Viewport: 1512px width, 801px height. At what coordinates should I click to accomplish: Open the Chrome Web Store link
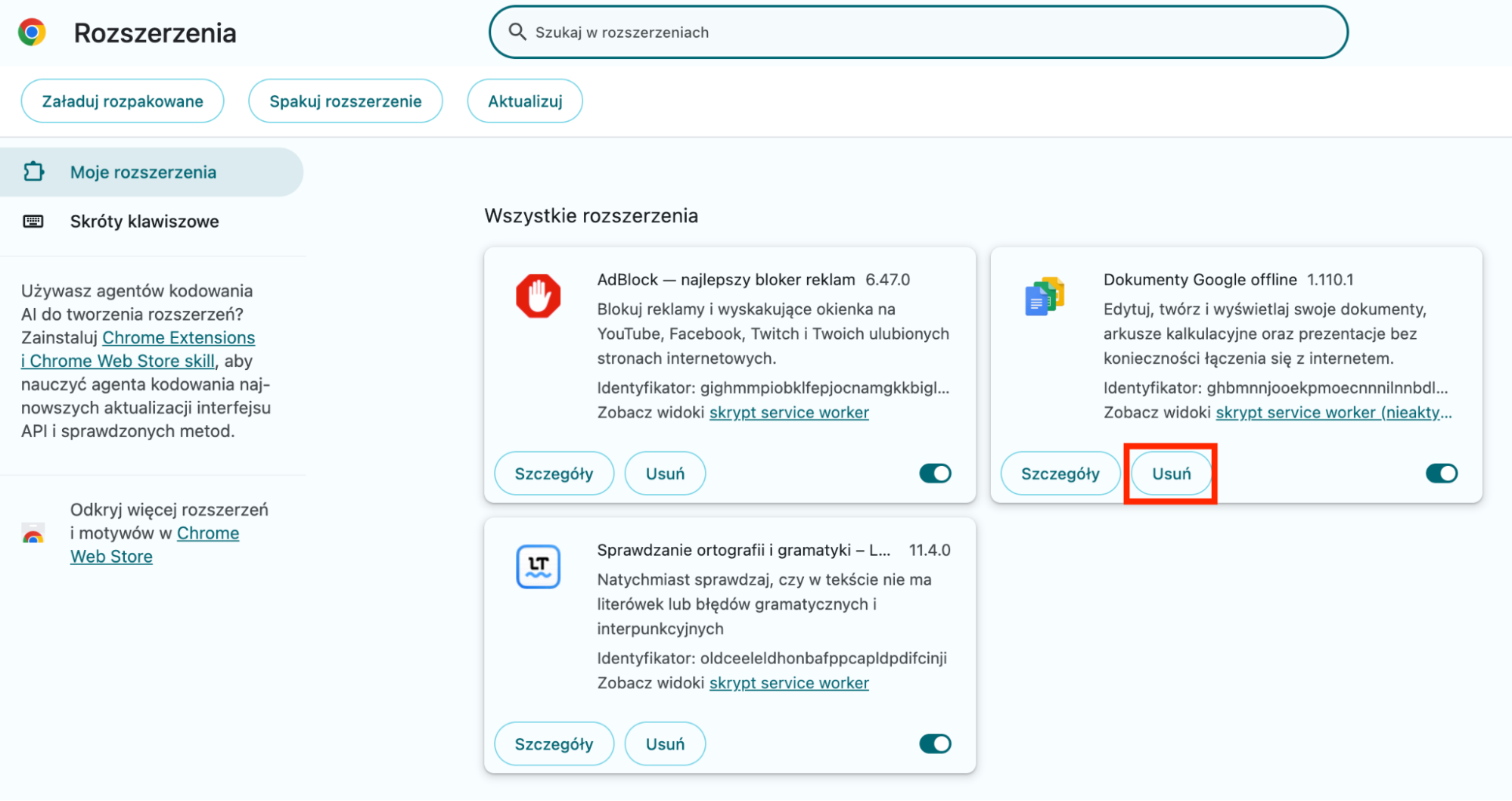(x=154, y=545)
